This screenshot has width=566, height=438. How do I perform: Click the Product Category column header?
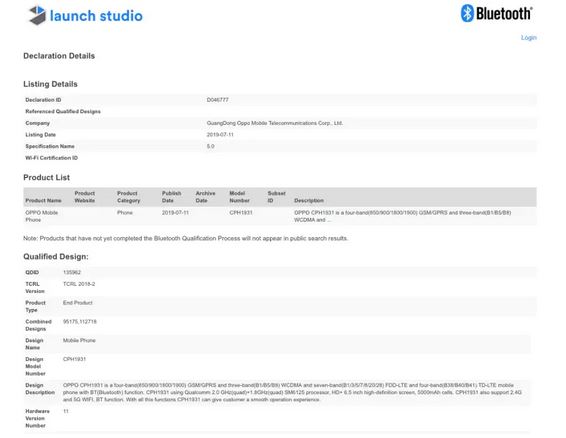pos(129,197)
